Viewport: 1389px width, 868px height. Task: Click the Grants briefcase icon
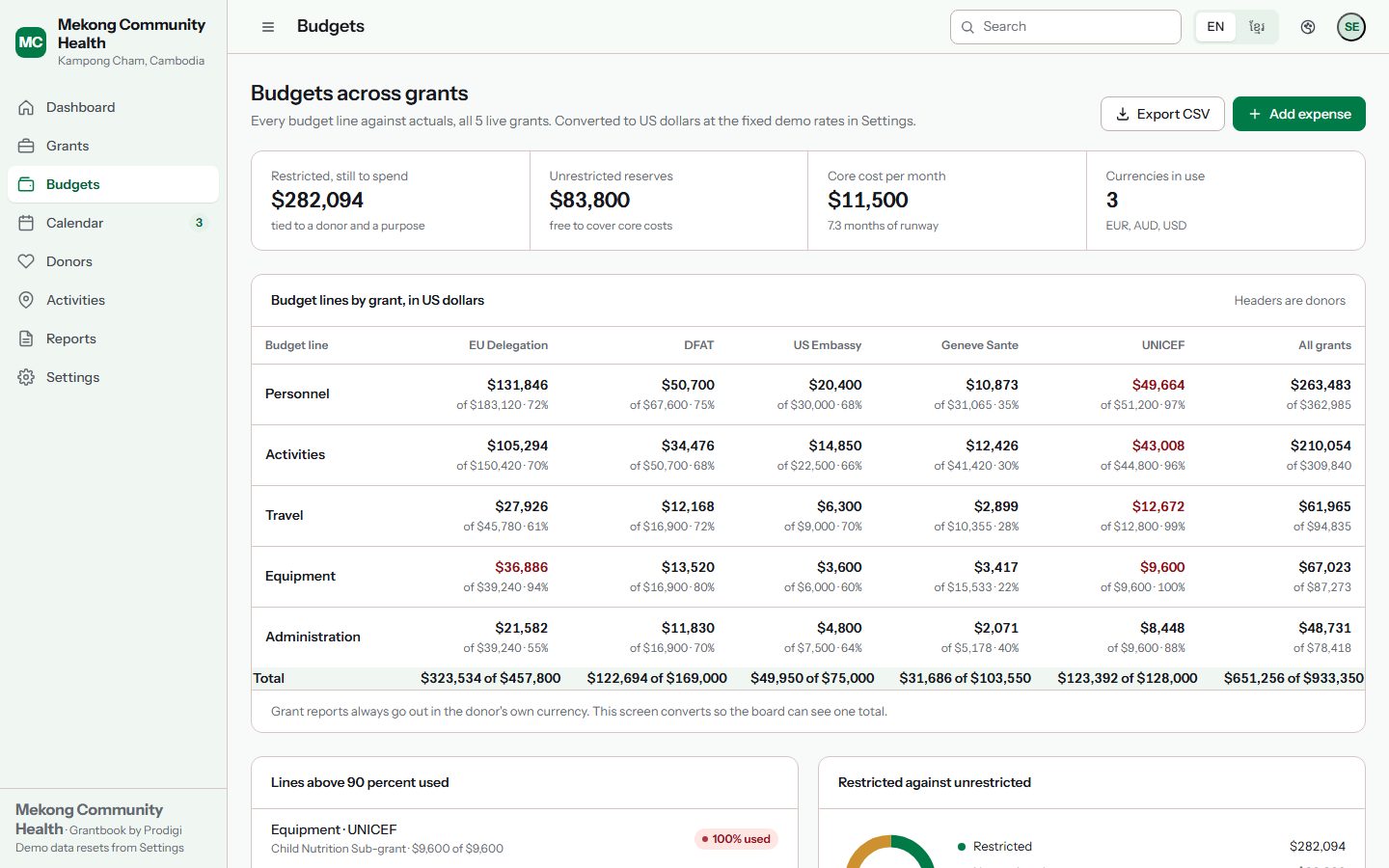click(x=26, y=146)
